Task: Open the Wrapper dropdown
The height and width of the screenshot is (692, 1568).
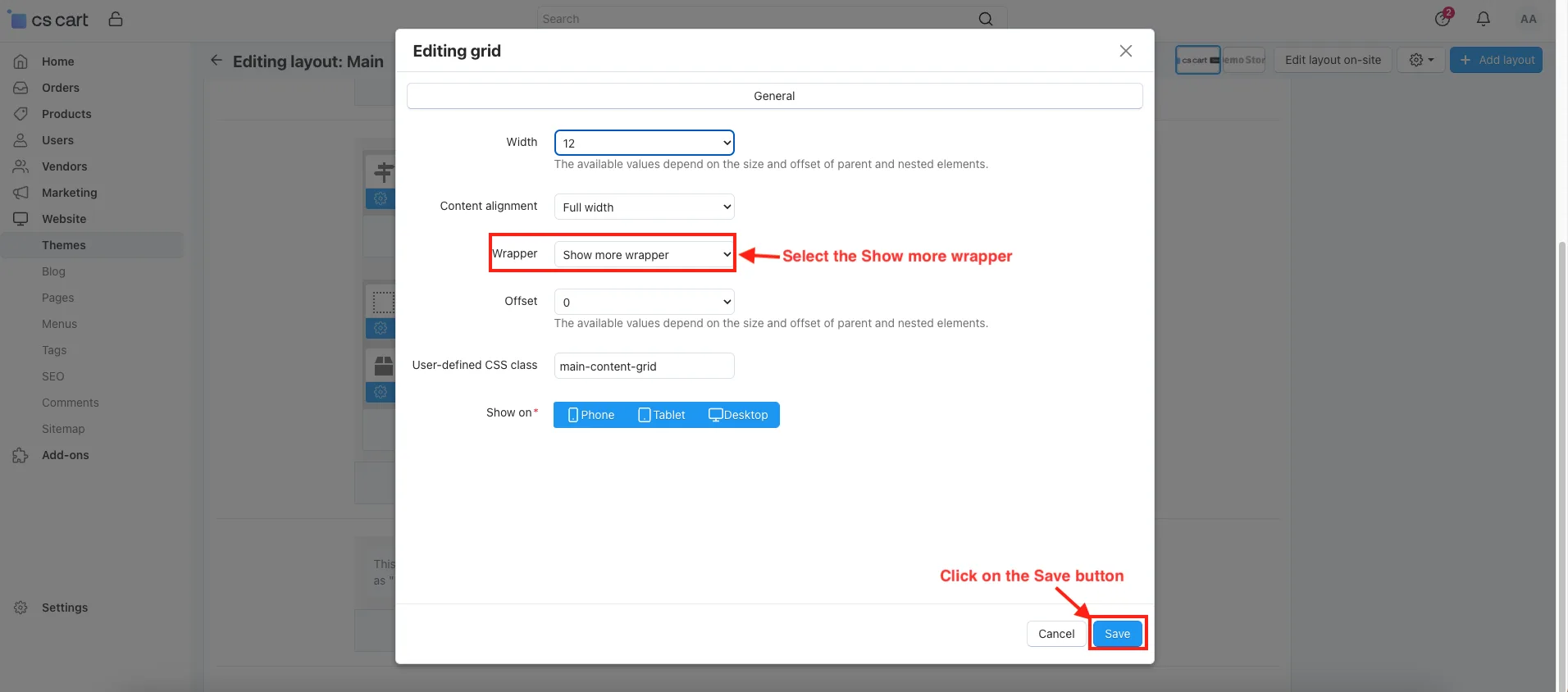Action: coord(645,254)
